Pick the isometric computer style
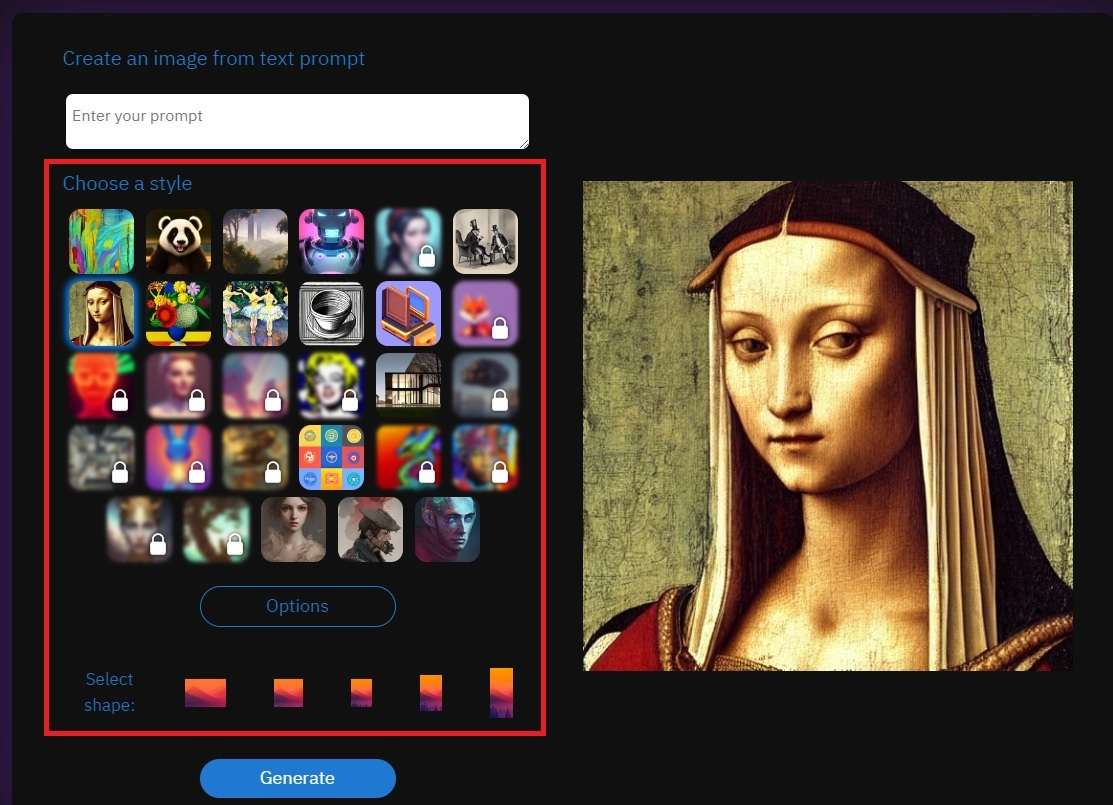1113x805 pixels. [408, 314]
